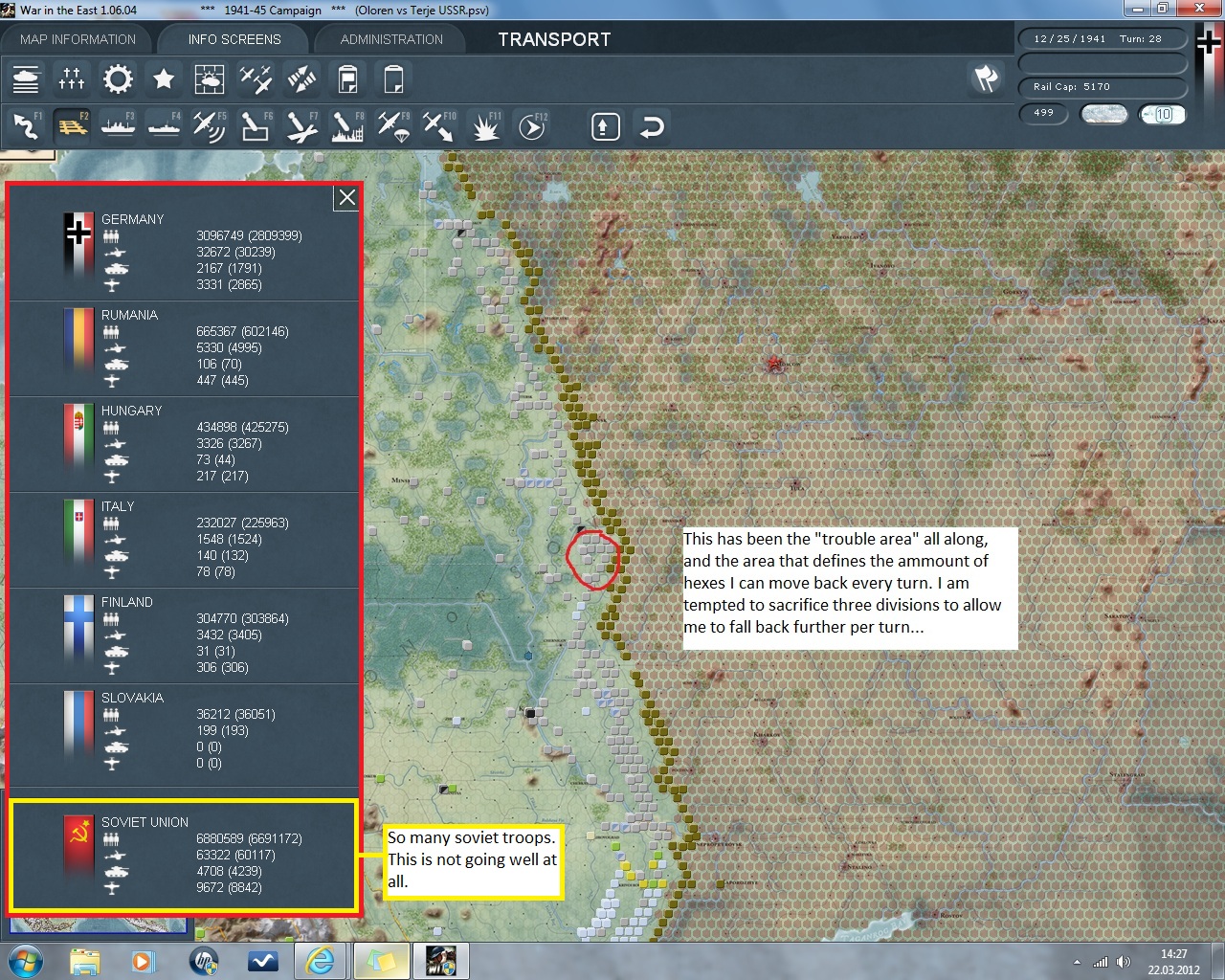Open the weather map icon screen
This screenshot has height=980, width=1225.
210,78
